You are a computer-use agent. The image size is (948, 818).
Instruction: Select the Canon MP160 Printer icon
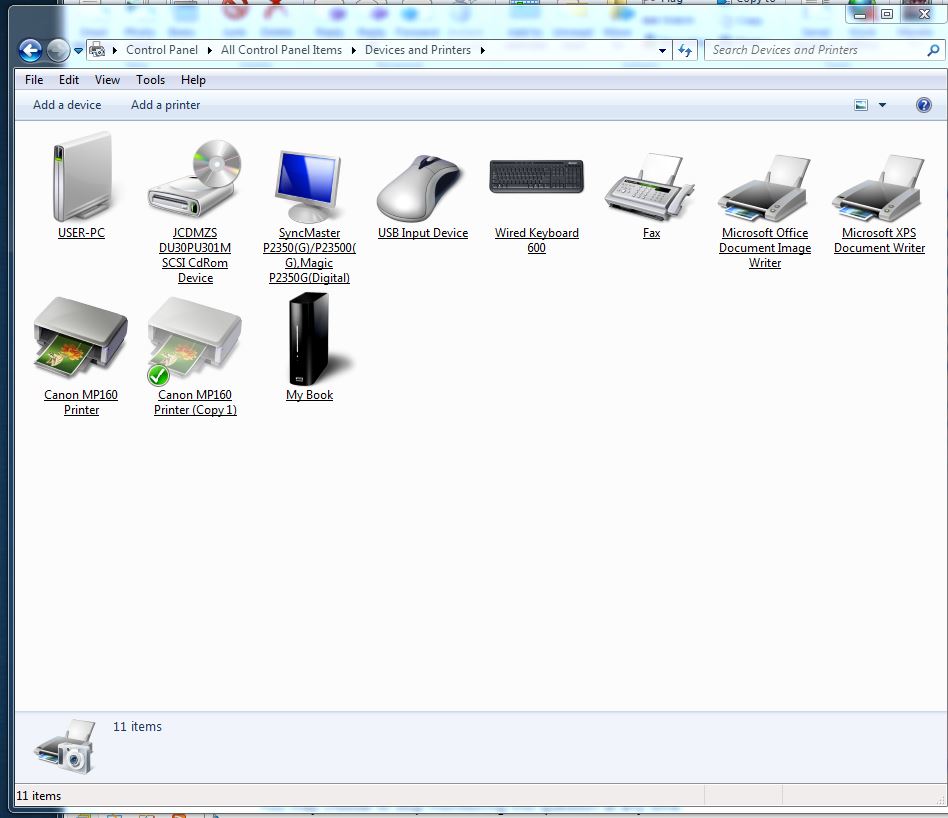[80, 337]
